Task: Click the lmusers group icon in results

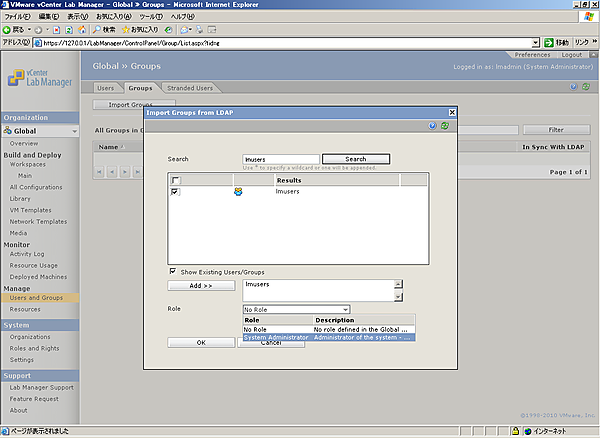Action: 238,191
